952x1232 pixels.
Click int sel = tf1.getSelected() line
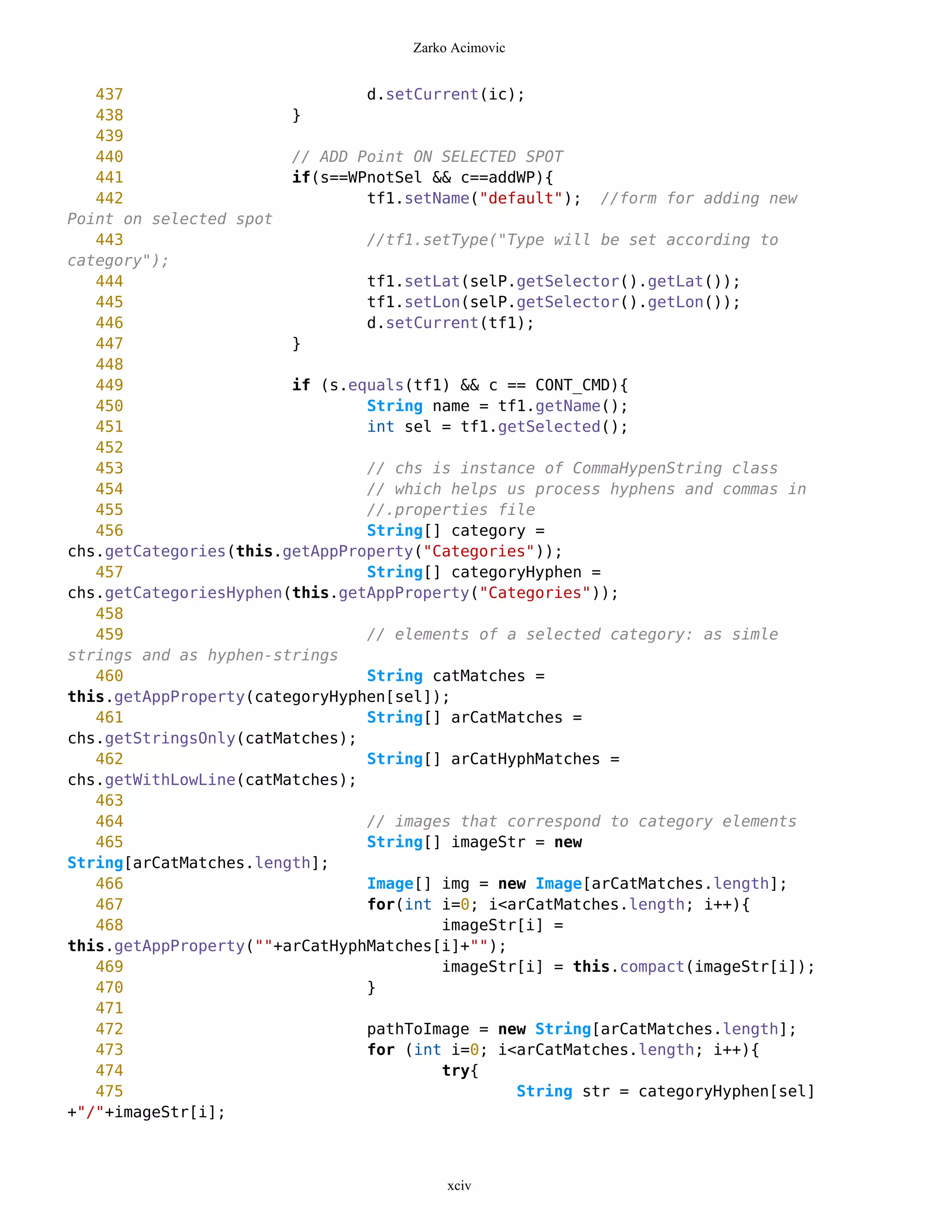click(497, 426)
